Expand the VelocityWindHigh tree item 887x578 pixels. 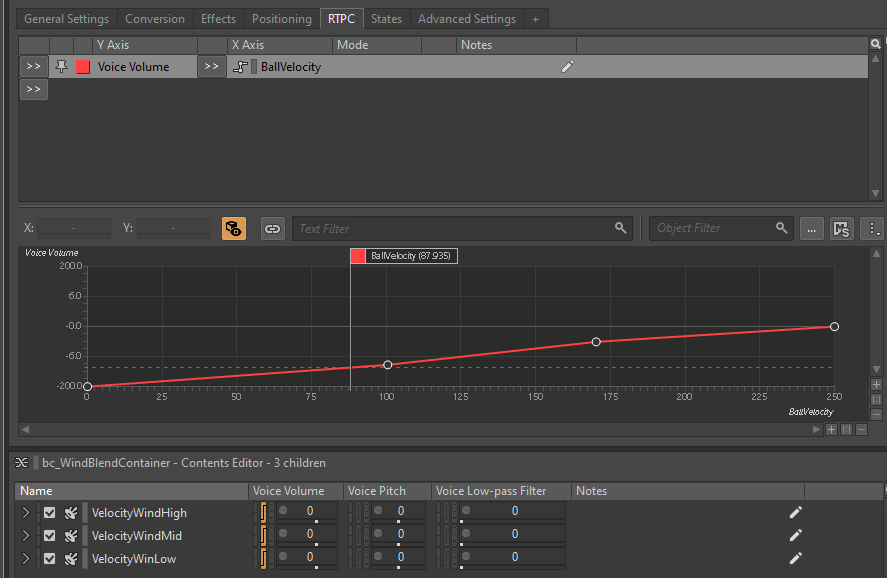26,513
